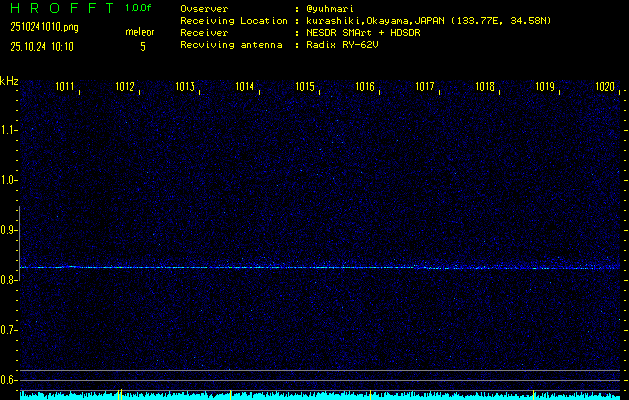Screen dimensions: 629x400
Task: Click the 0.9 frequency axis label
Action: click(x=9, y=230)
